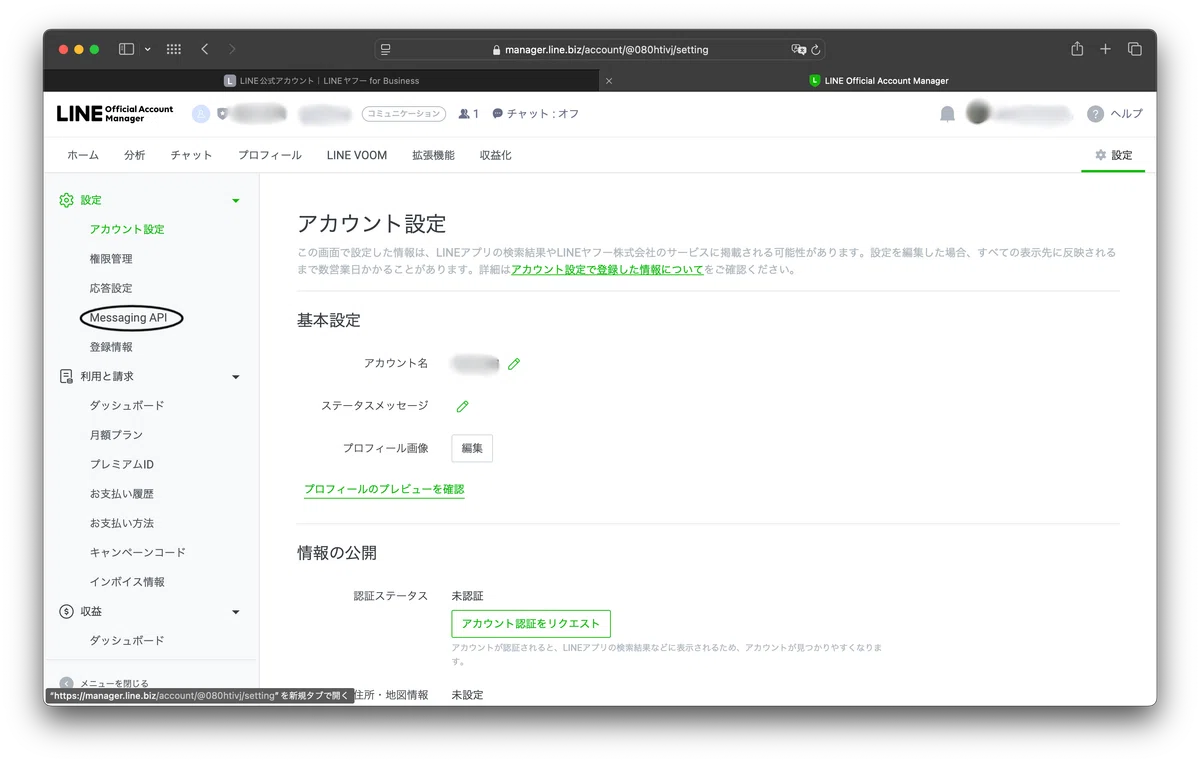Click the Safari share icon

click(x=1077, y=49)
